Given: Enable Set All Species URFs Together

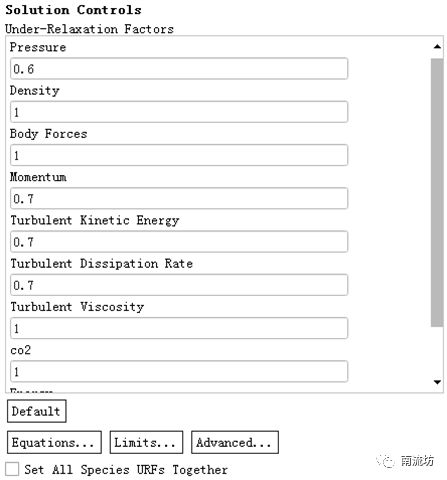Looking at the screenshot, I should point(12,469).
